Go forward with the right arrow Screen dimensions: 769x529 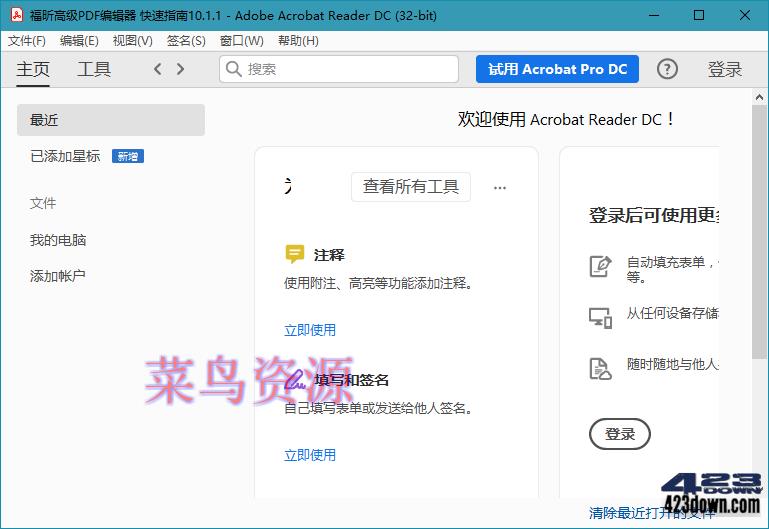pos(180,69)
